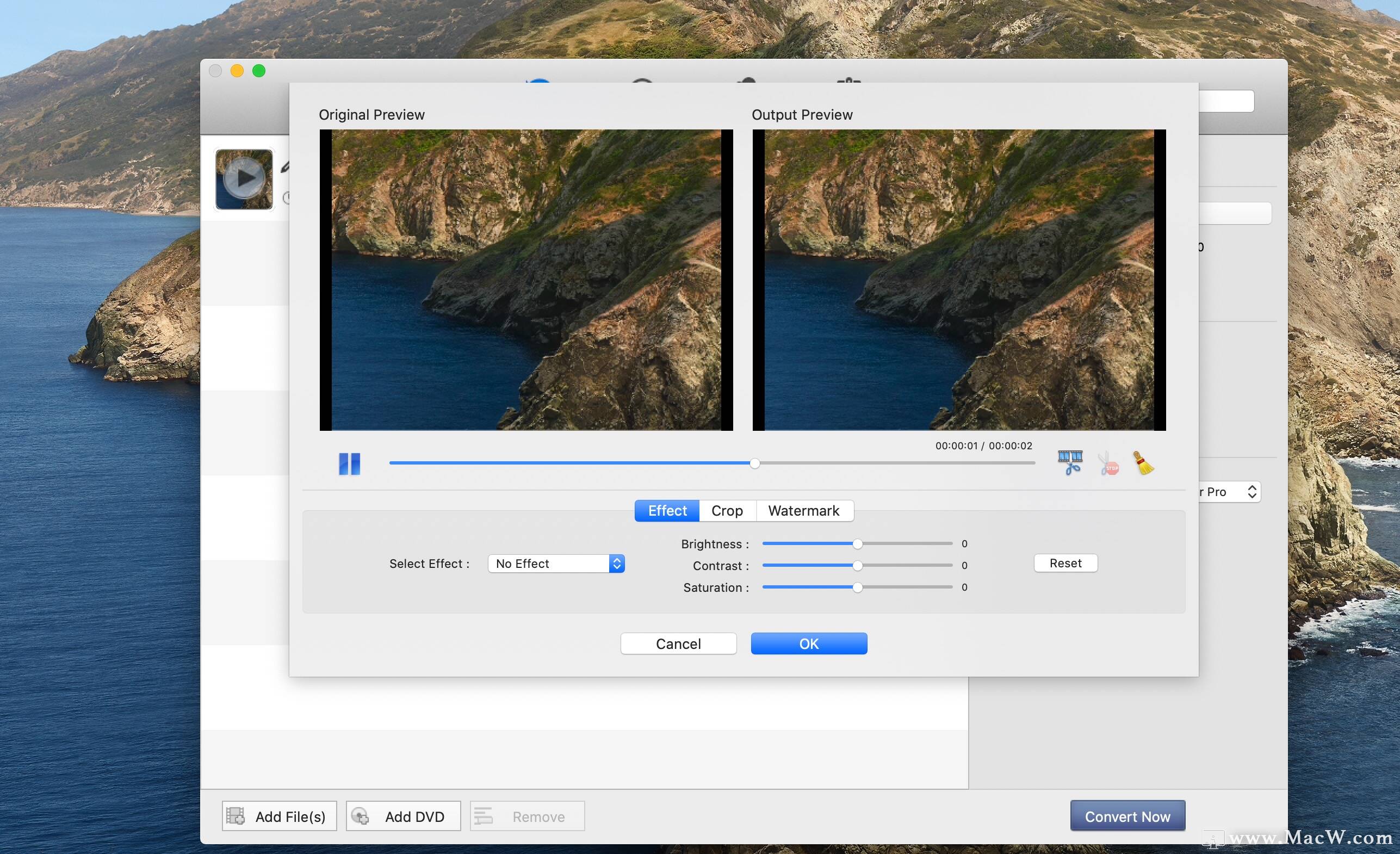Click the Remove button
1400x854 pixels.
tap(526, 816)
